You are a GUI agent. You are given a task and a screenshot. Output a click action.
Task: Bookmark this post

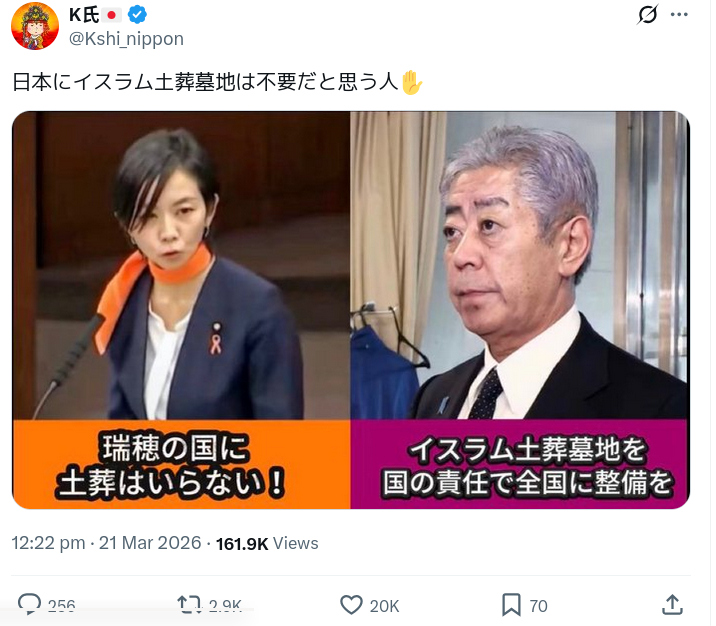tap(511, 605)
